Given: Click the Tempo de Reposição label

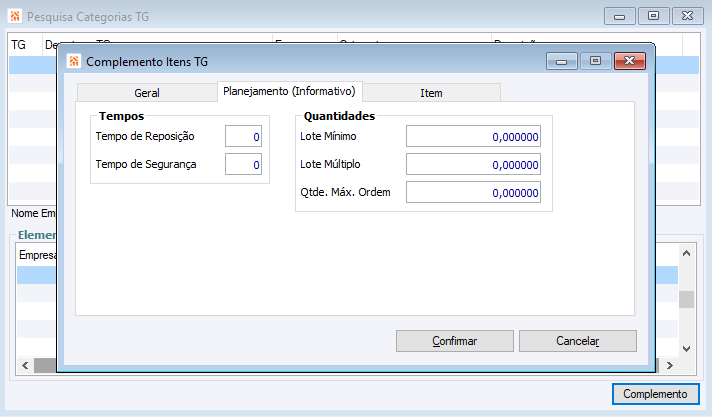Looking at the screenshot, I should (145, 136).
